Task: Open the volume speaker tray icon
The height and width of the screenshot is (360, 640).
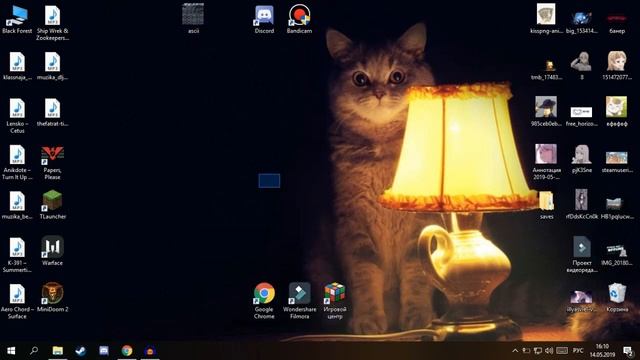Action: tap(549, 351)
